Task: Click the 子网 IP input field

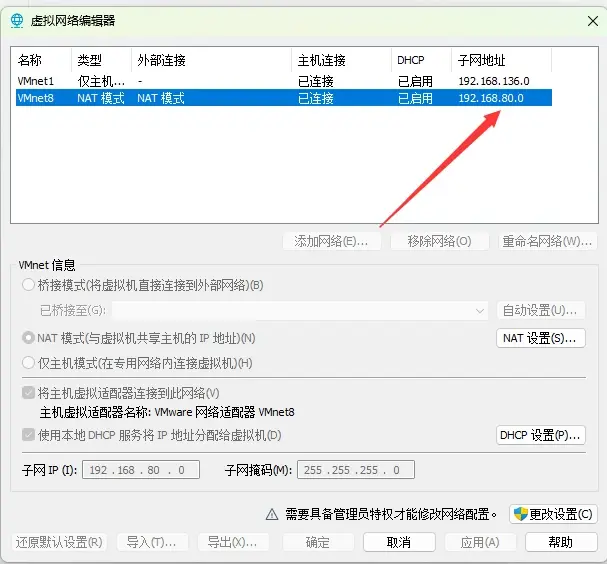Action: pos(141,470)
